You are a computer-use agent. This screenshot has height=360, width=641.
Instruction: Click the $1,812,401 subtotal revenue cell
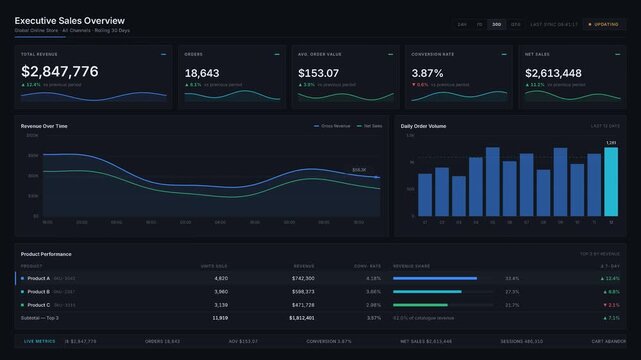[302, 318]
